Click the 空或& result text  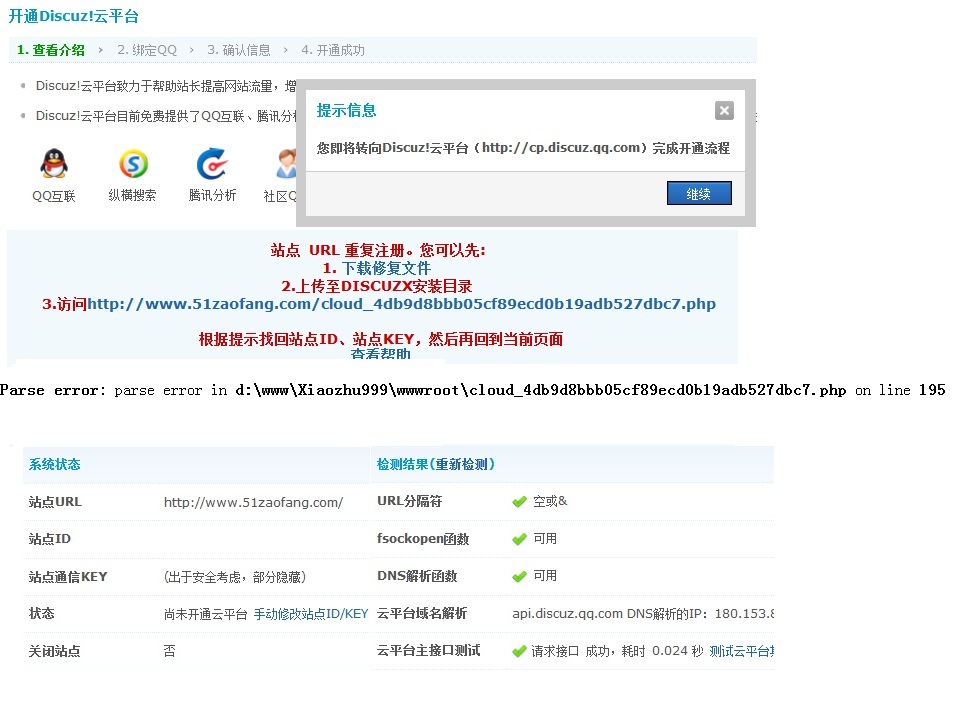[x=550, y=502]
